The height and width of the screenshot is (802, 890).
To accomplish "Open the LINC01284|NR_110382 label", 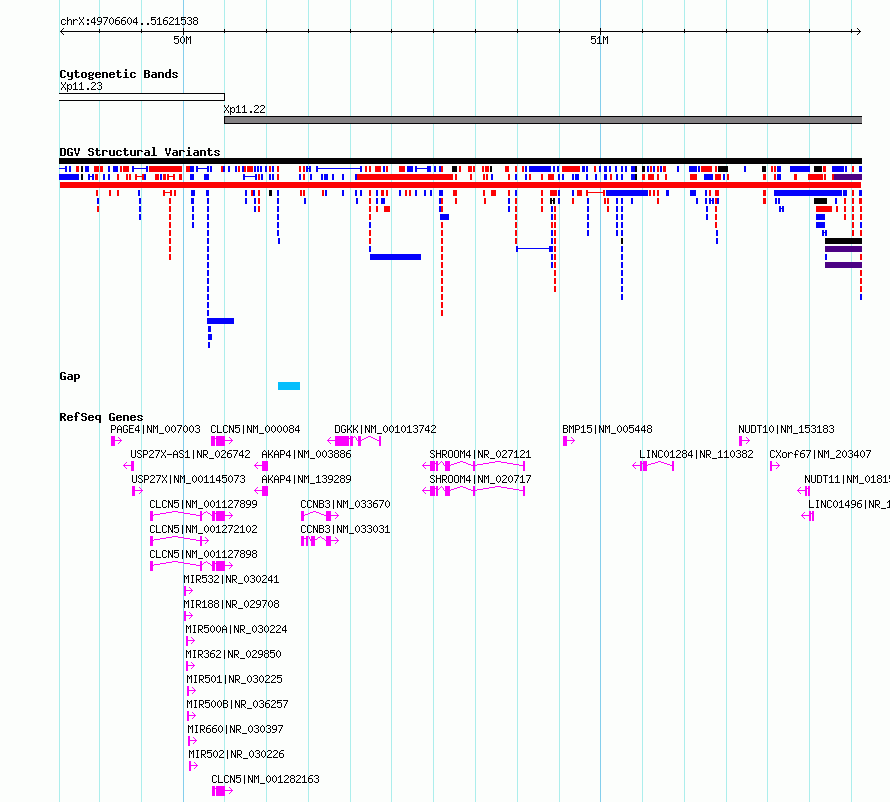I will click(x=696, y=454).
